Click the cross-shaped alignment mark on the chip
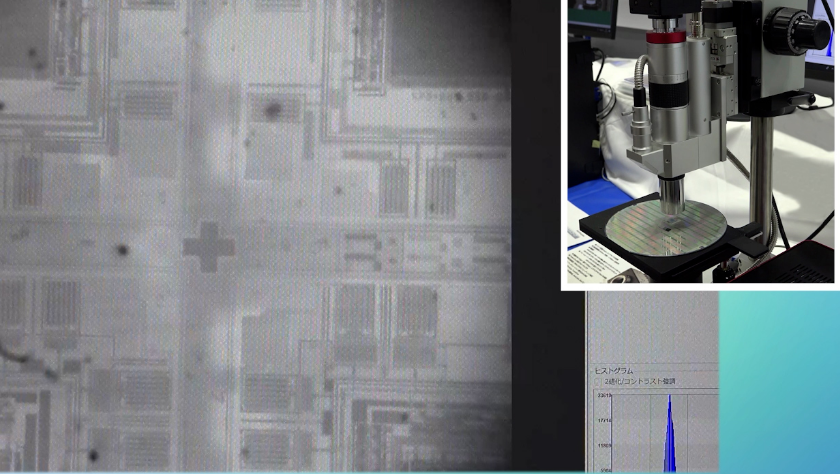840x474 pixels. pos(208,246)
